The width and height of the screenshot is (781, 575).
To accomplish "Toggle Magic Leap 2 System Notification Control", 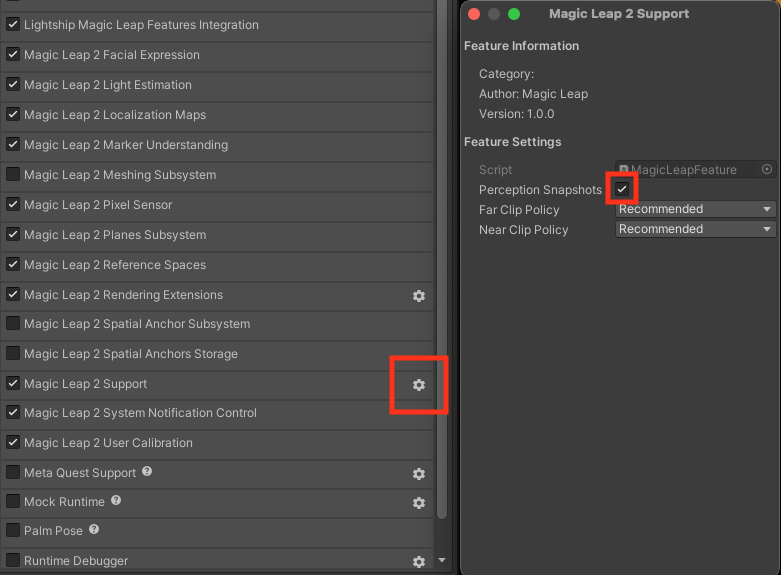I will pyautogui.click(x=13, y=412).
